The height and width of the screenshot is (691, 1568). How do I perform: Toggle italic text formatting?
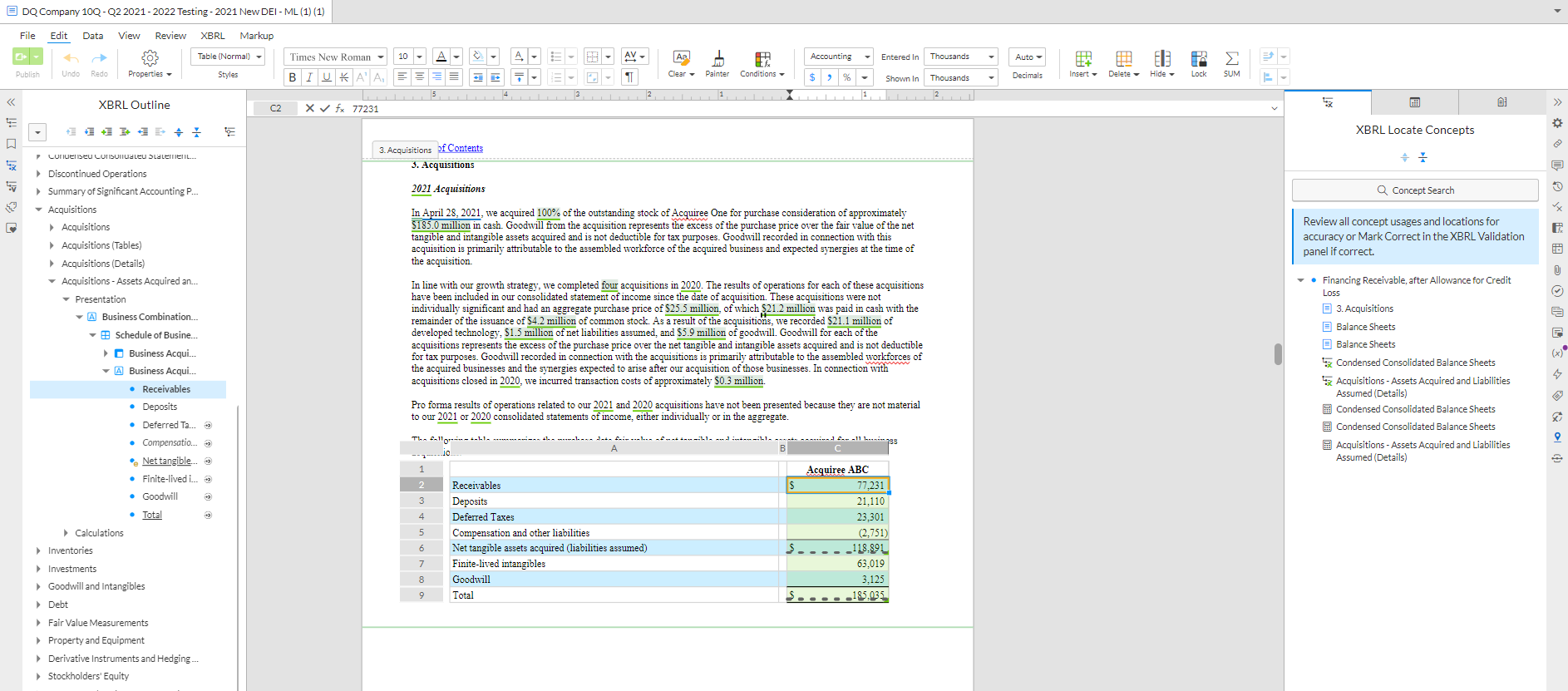pos(309,77)
